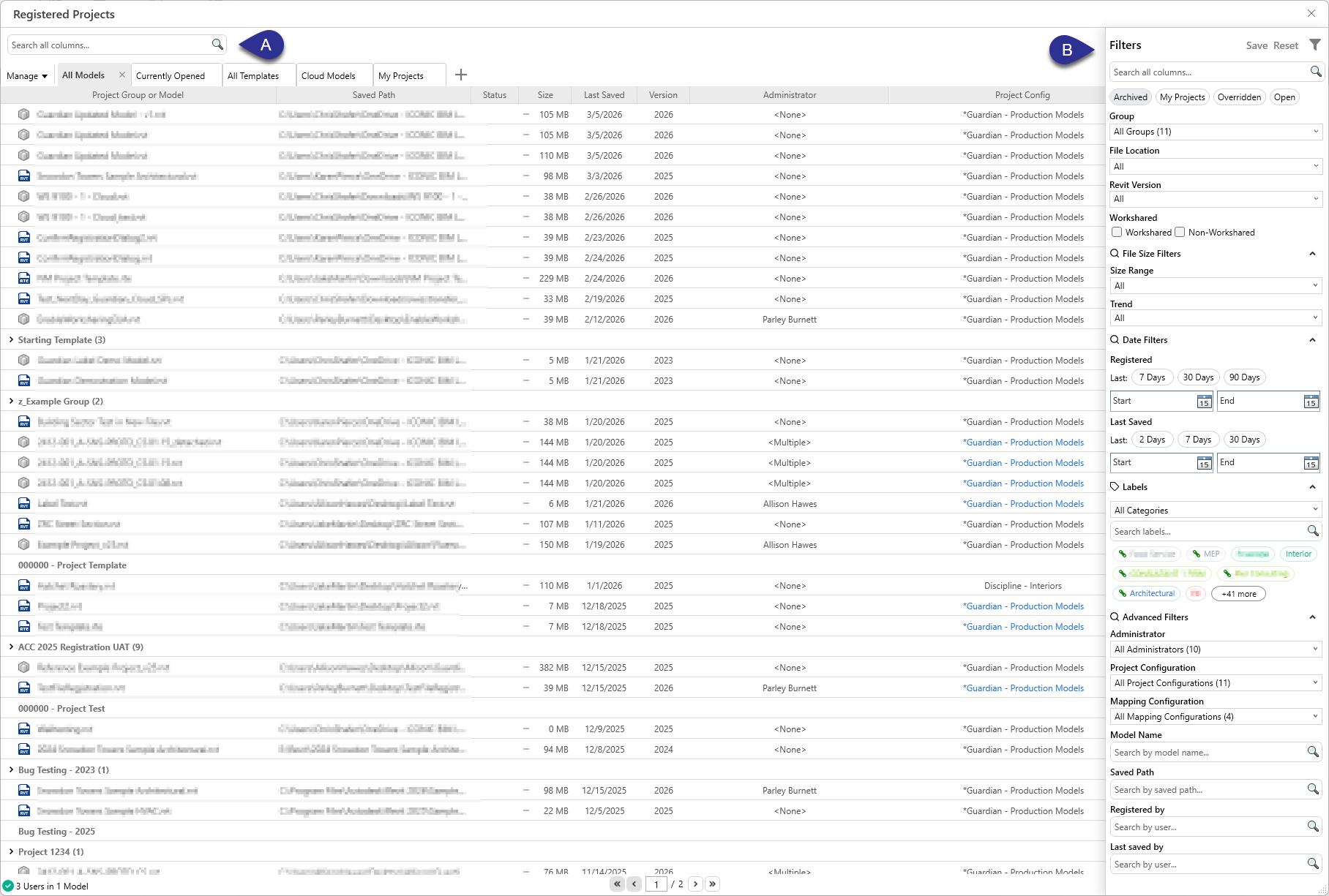Click the magnifier in Search all columns
The width and height of the screenshot is (1329, 896).
[x=217, y=45]
